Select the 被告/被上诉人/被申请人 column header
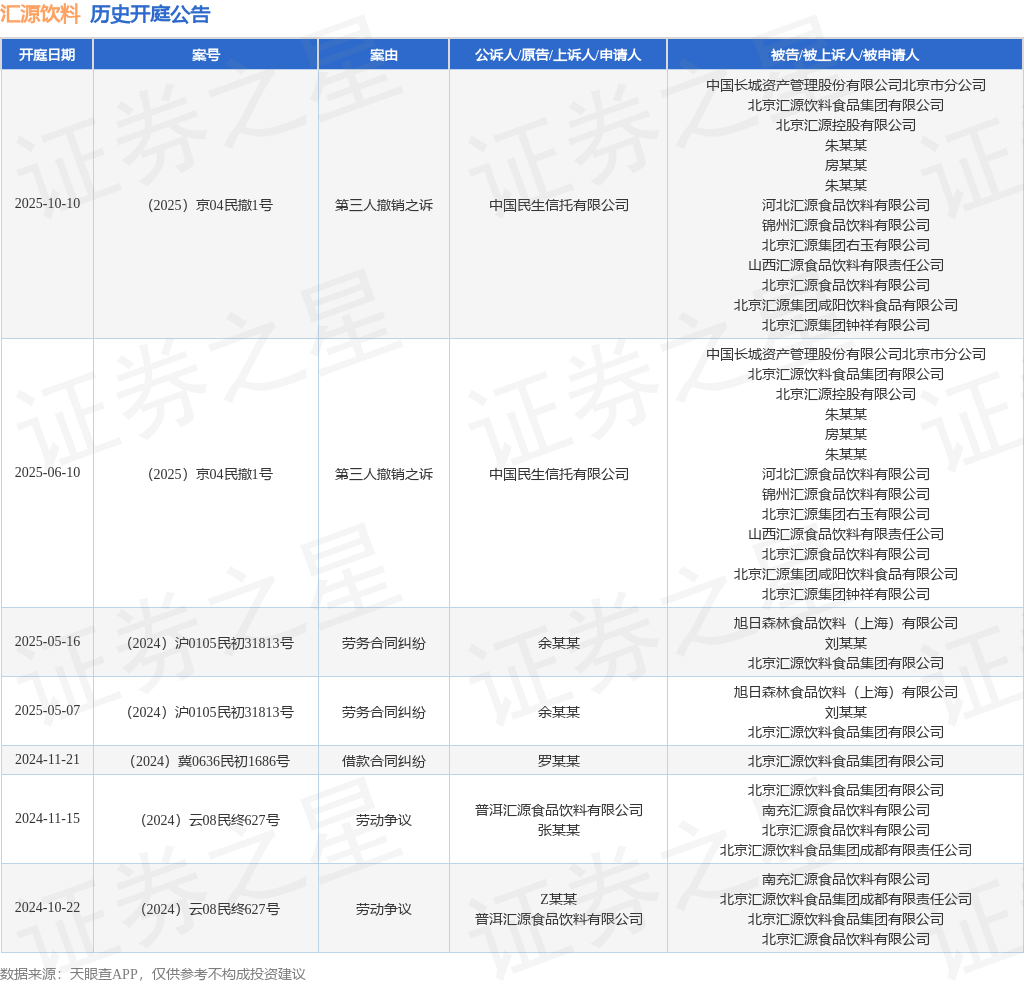1024x983 pixels. coord(845,55)
